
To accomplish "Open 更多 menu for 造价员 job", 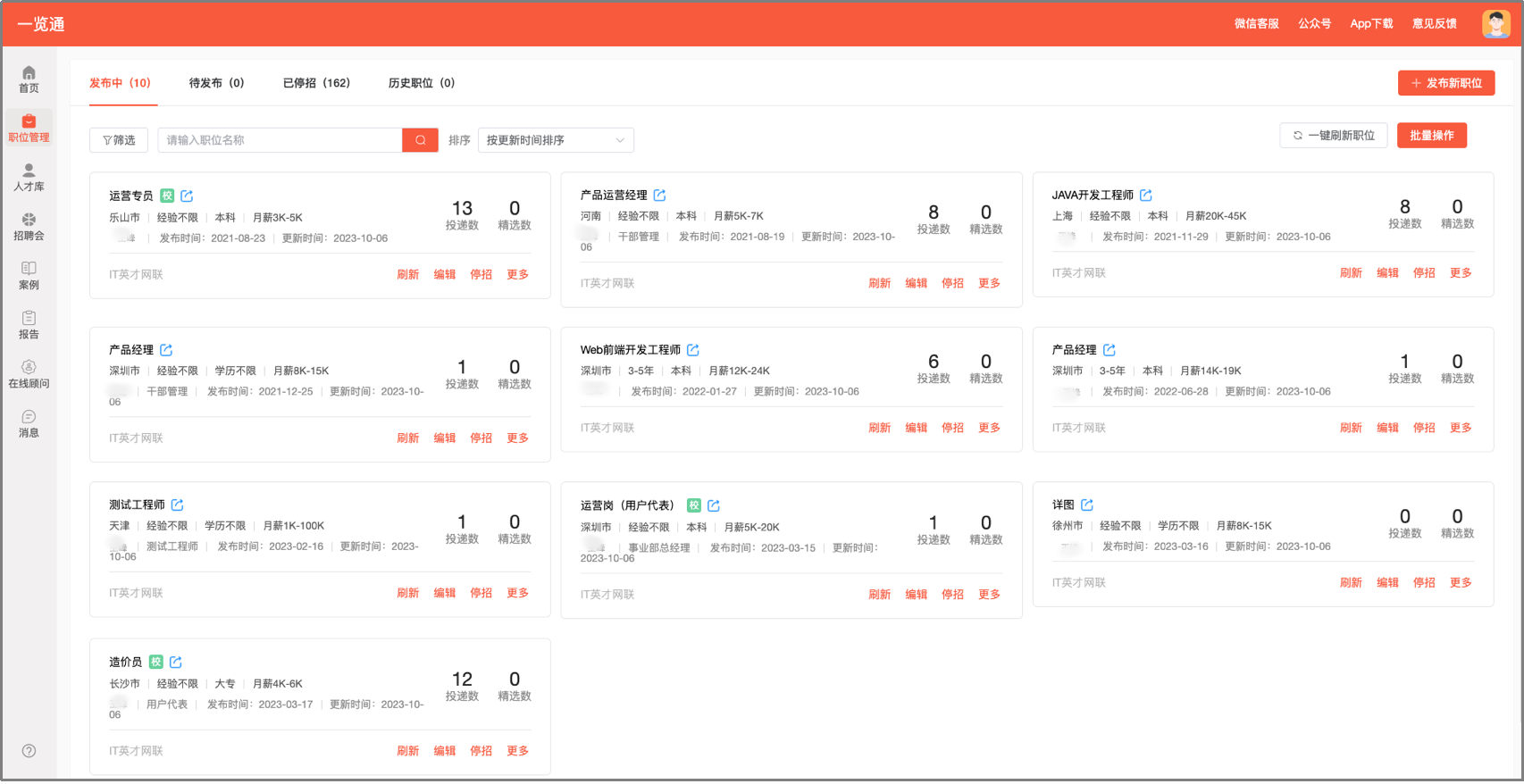I will pos(518,751).
